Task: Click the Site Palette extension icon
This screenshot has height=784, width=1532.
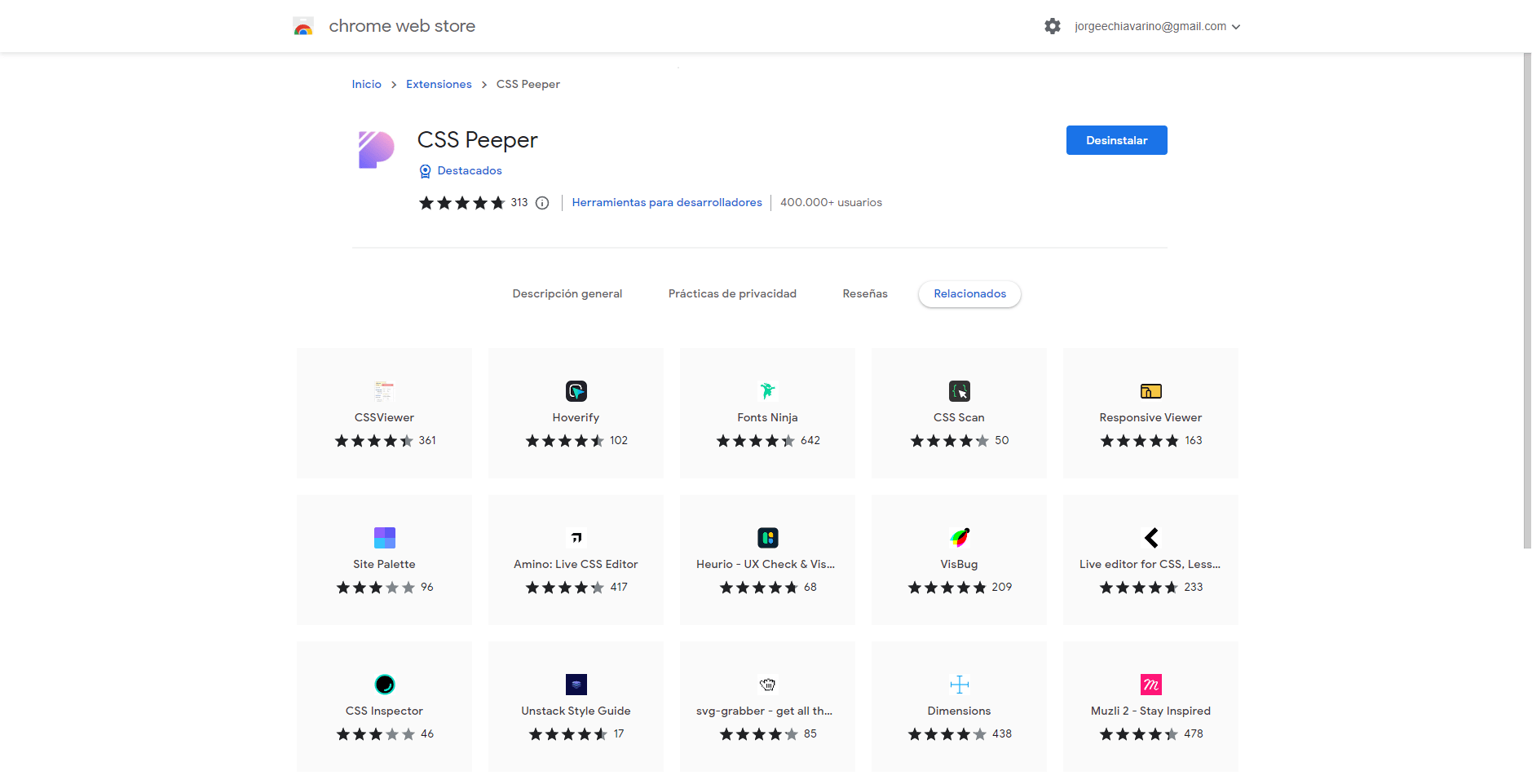Action: tap(384, 538)
